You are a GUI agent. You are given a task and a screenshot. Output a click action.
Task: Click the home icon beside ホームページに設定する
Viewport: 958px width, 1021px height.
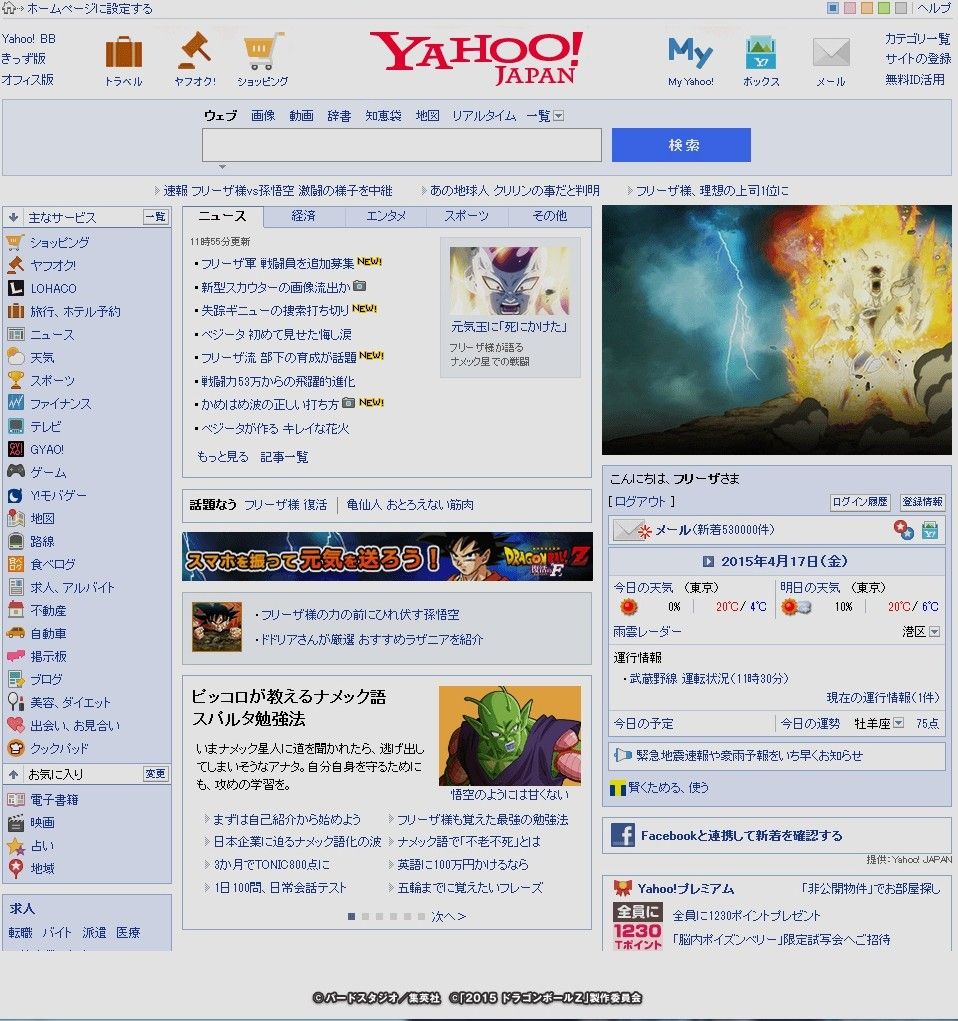pos(8,8)
